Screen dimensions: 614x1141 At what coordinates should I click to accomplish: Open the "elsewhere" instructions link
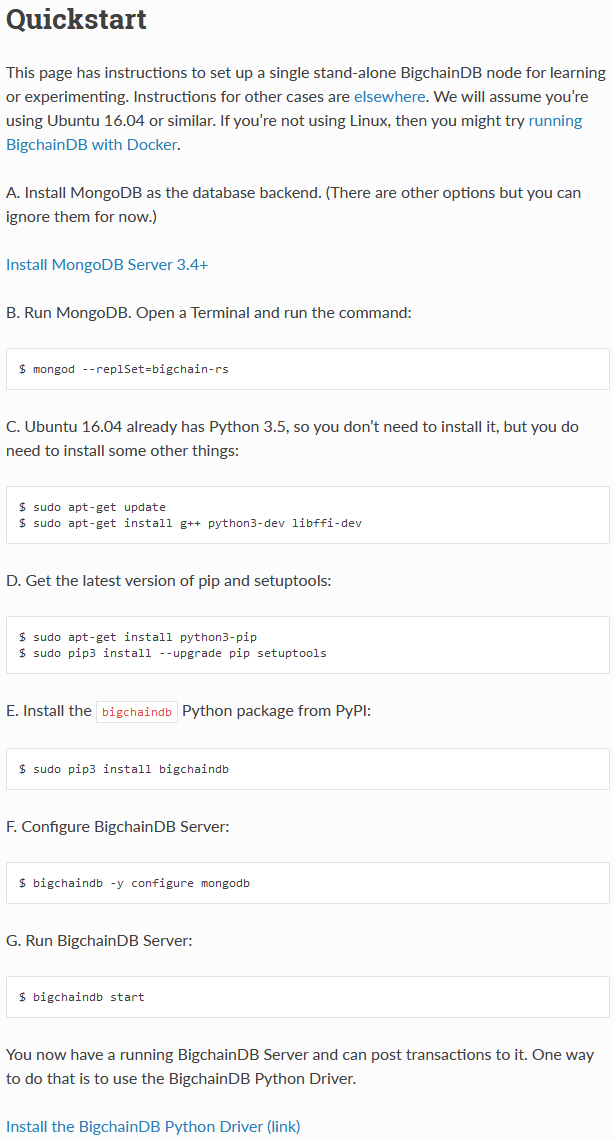(389, 97)
